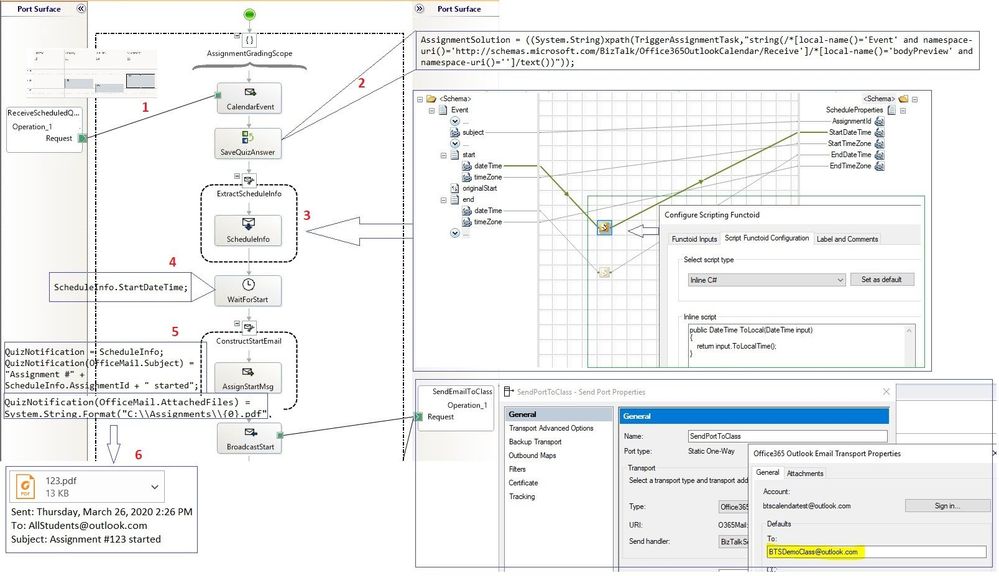Select the CalendarEvent receive shape
This screenshot has height=576, width=999.
pyautogui.click(x=249, y=98)
